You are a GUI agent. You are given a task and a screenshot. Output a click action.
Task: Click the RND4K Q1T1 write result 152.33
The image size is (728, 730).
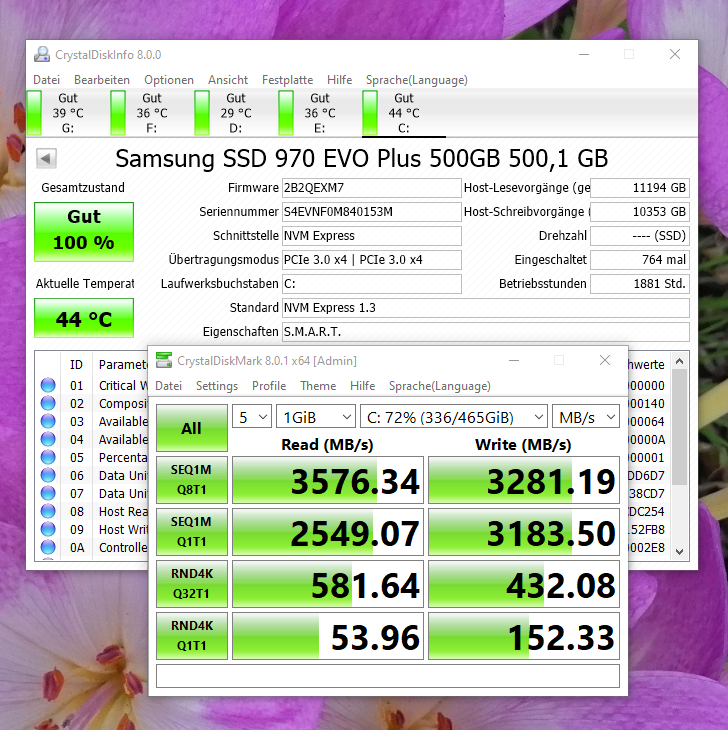click(x=524, y=636)
